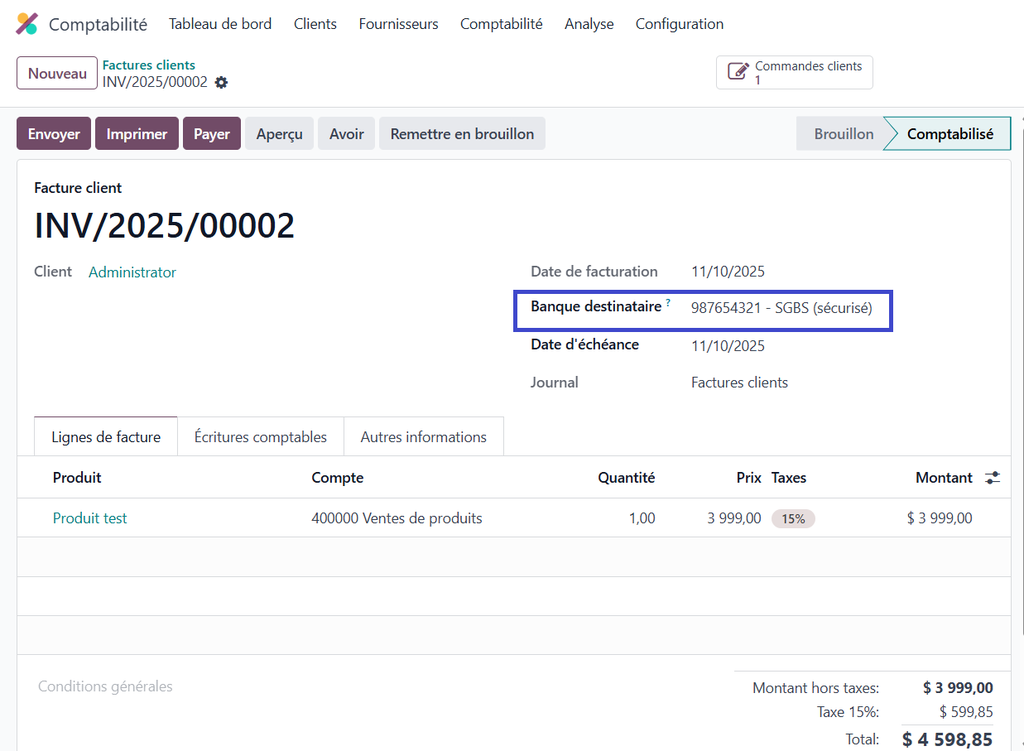Click the Conditions générales field
This screenshot has width=1024, height=751.
coord(105,686)
